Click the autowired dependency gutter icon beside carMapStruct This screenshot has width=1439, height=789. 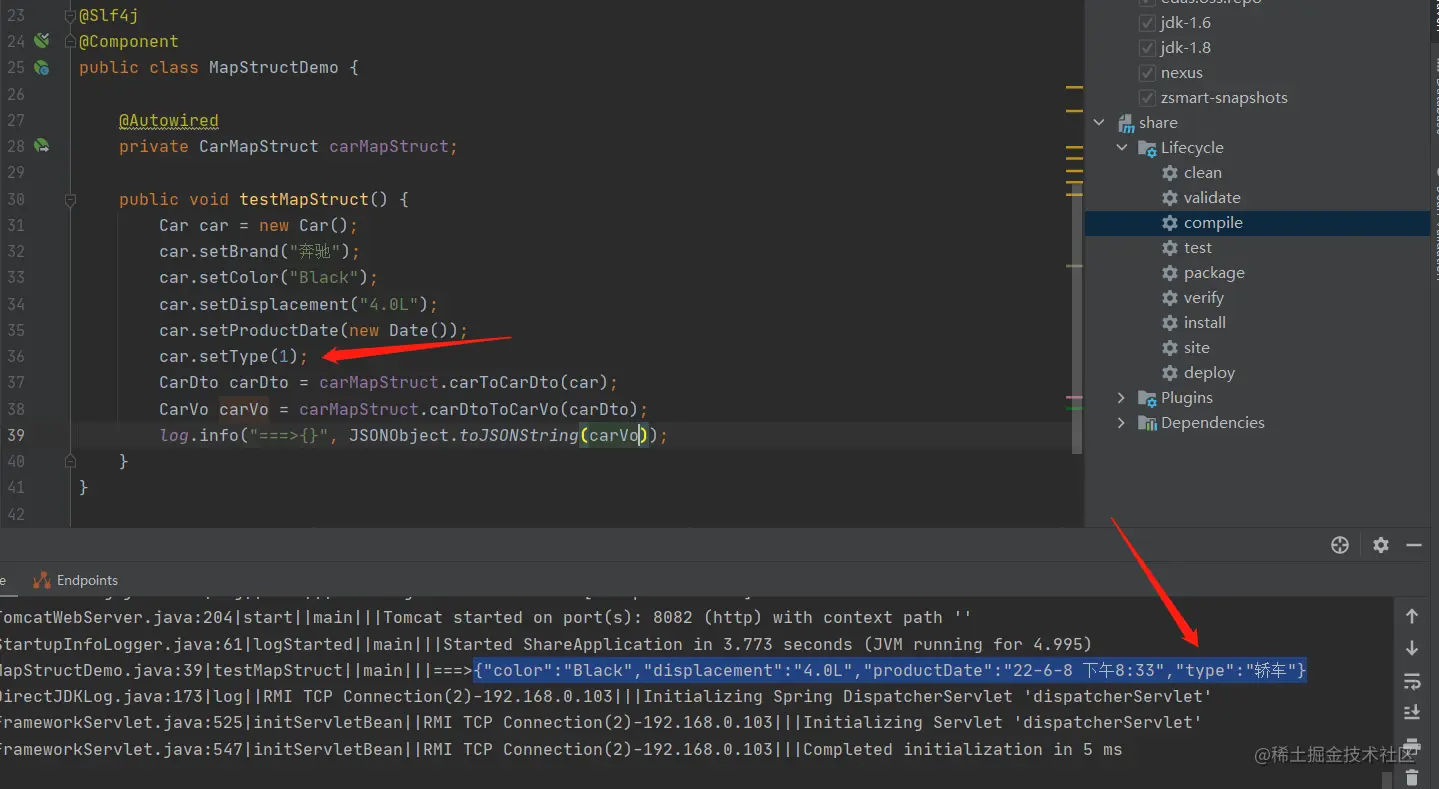point(41,146)
